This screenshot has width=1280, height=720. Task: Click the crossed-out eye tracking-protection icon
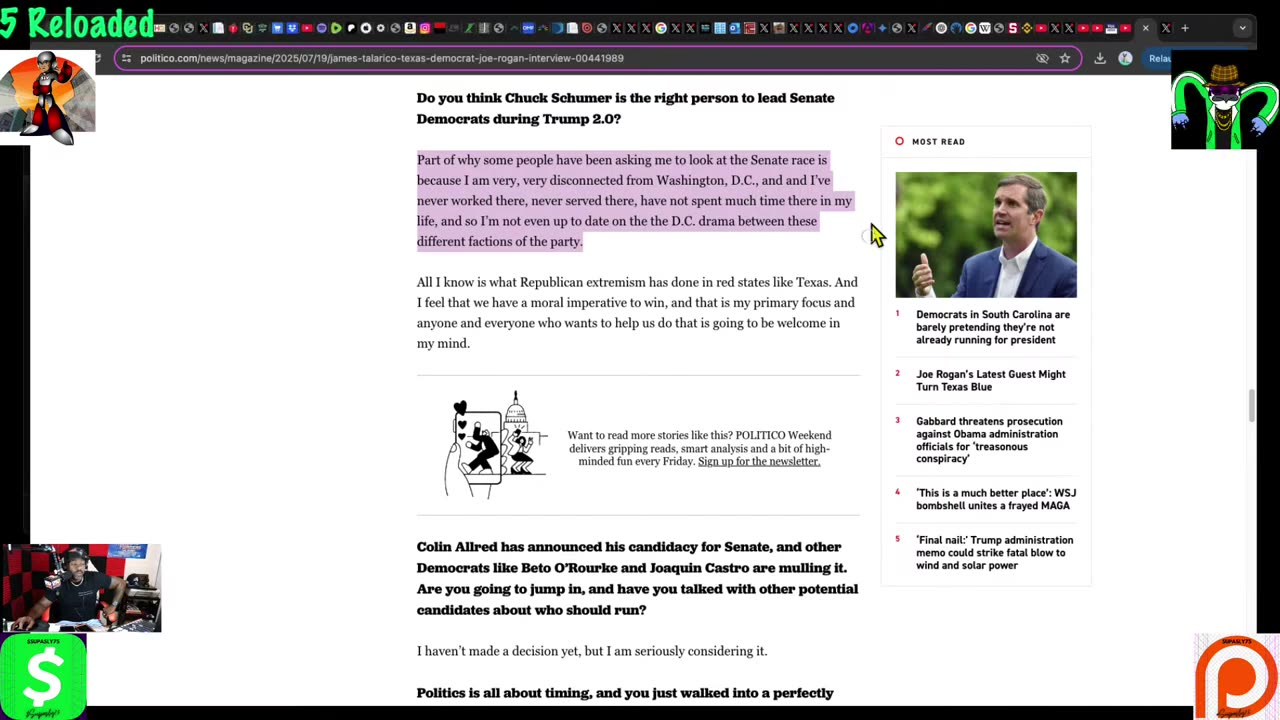coord(1042,58)
